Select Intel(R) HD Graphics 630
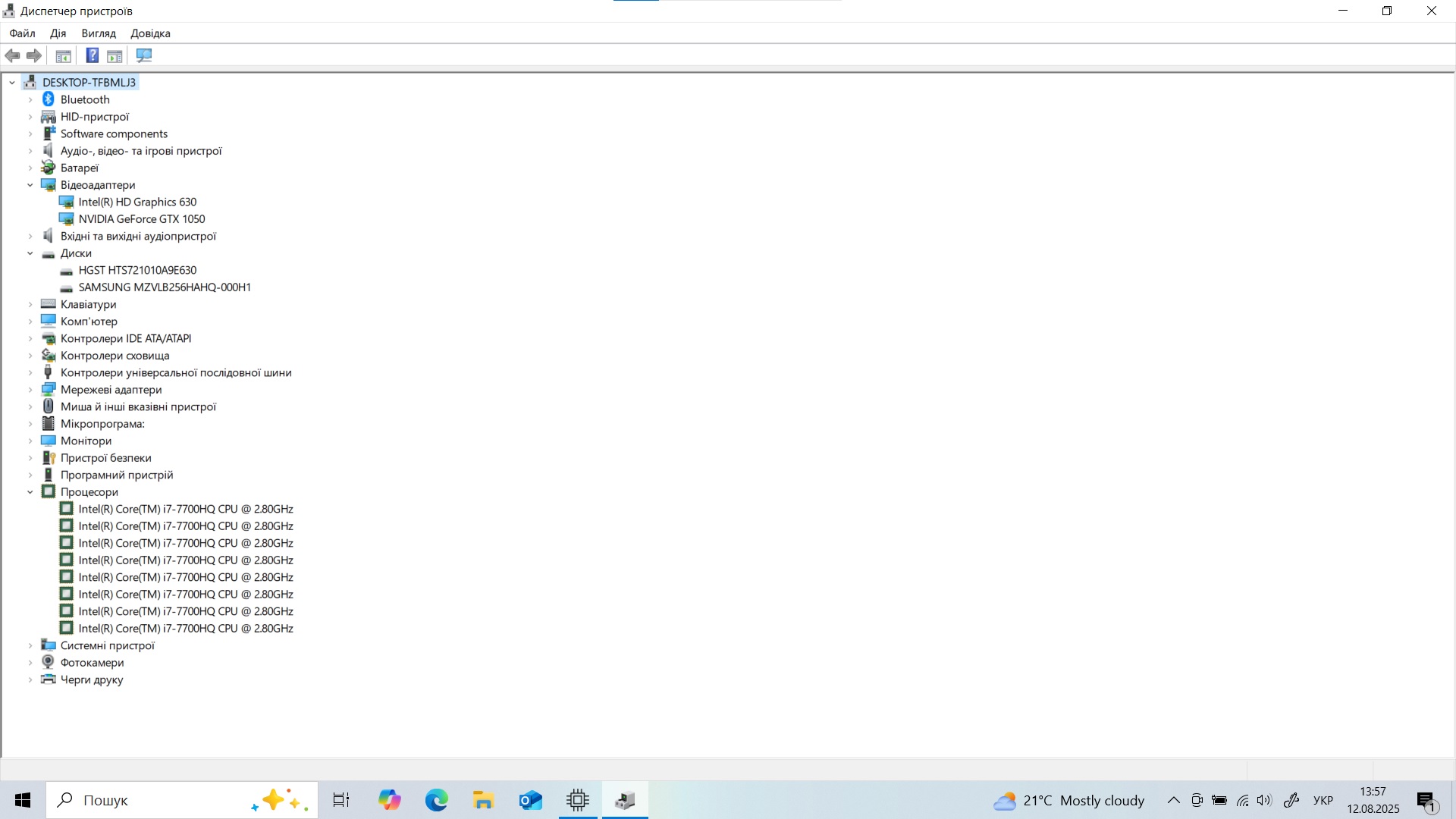Viewport: 1456px width, 819px height. pos(137,202)
